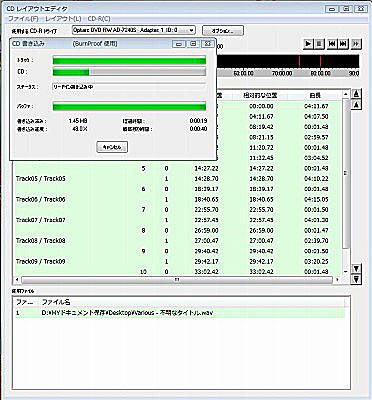The width and height of the screenshot is (372, 400).
Task: Open the CD-R(C) menu
Action: (x=99, y=19)
